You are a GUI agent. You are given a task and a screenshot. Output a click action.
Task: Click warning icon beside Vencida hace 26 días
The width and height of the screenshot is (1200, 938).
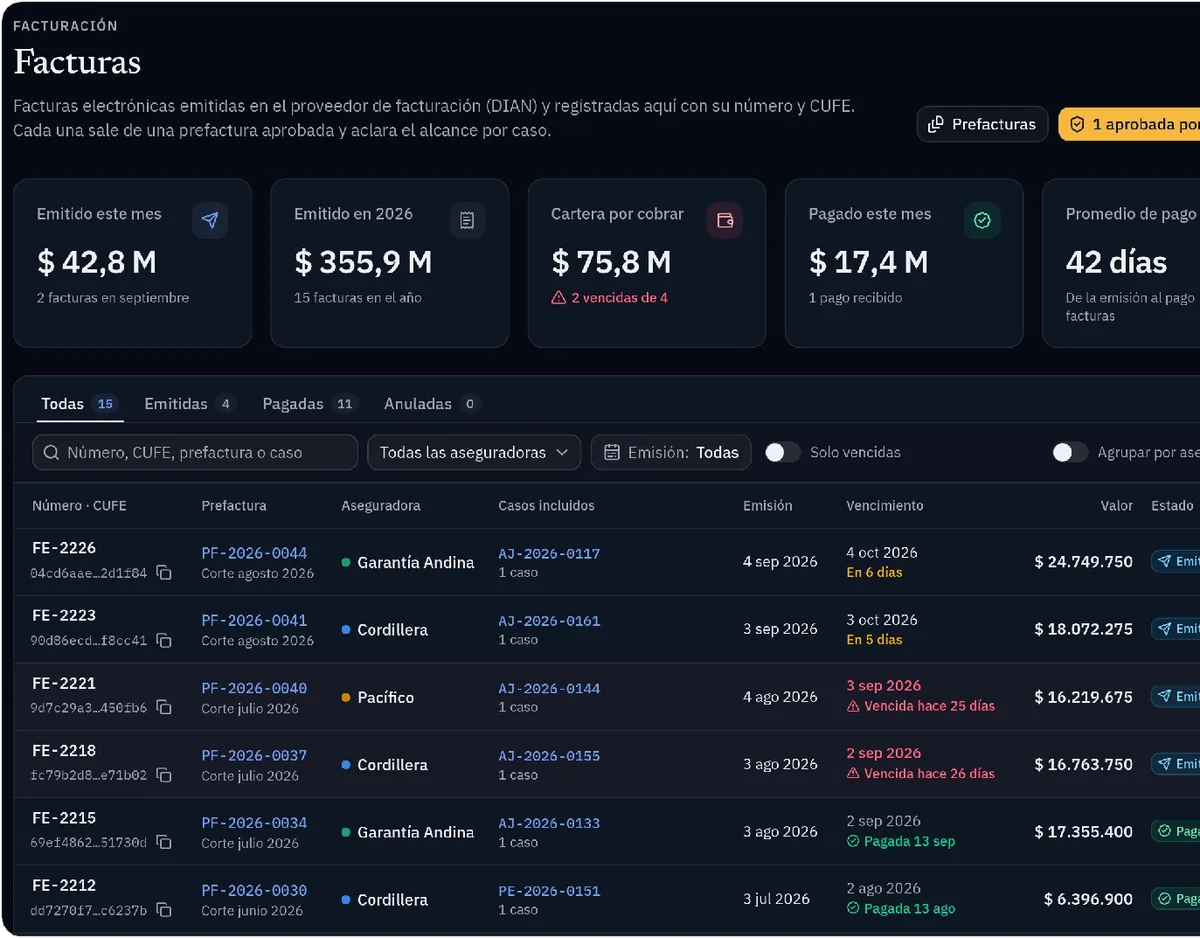click(x=853, y=774)
